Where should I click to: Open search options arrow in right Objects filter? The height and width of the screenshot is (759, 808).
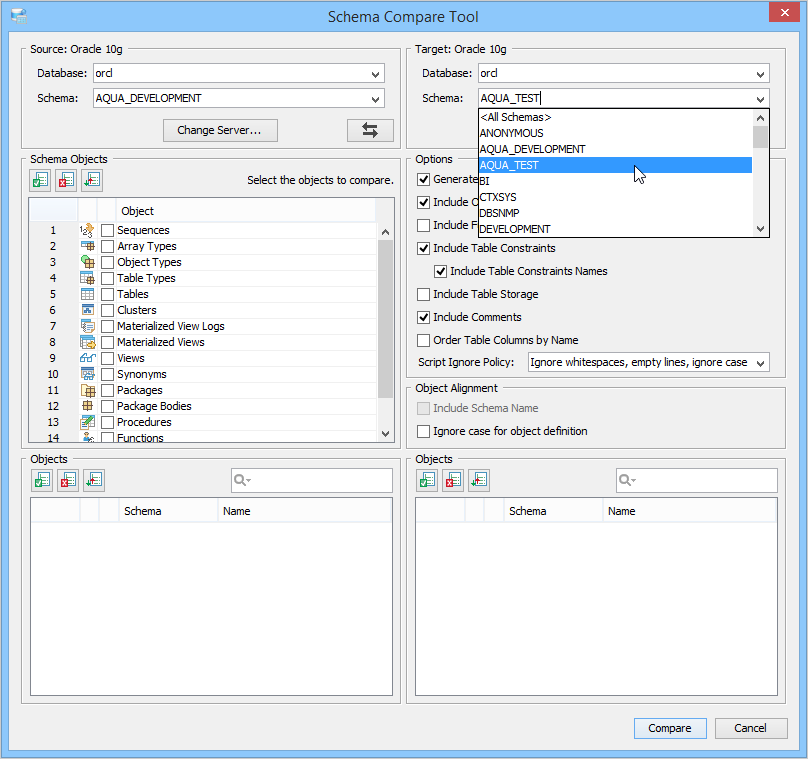point(633,480)
